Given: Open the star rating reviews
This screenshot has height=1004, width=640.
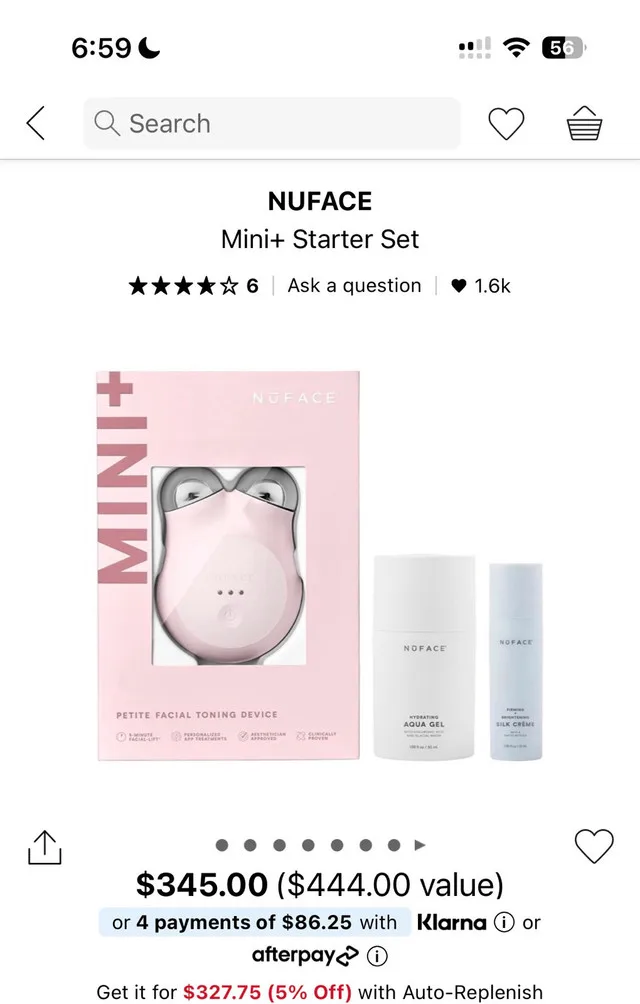Looking at the screenshot, I should click(x=193, y=286).
